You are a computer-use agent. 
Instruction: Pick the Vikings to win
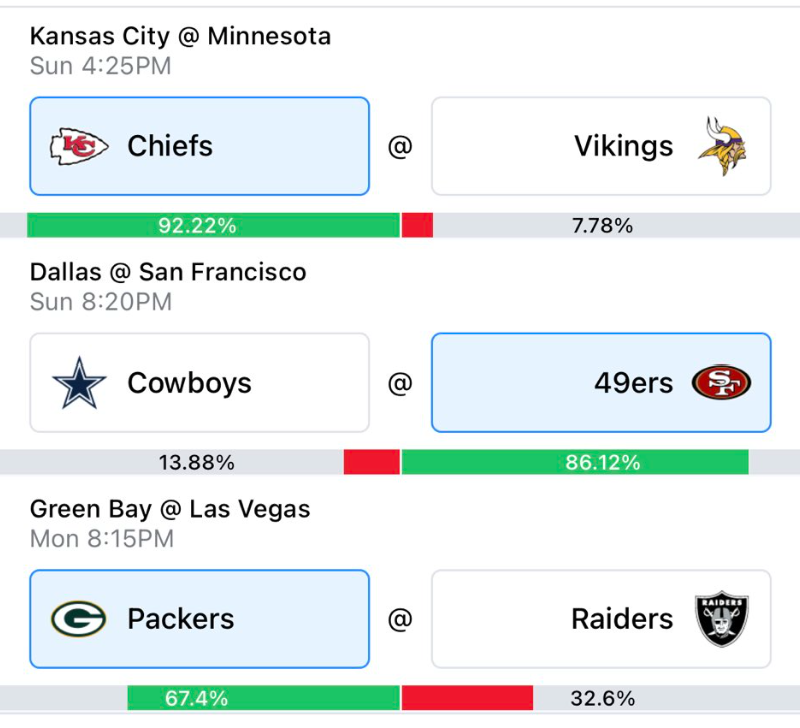[601, 146]
